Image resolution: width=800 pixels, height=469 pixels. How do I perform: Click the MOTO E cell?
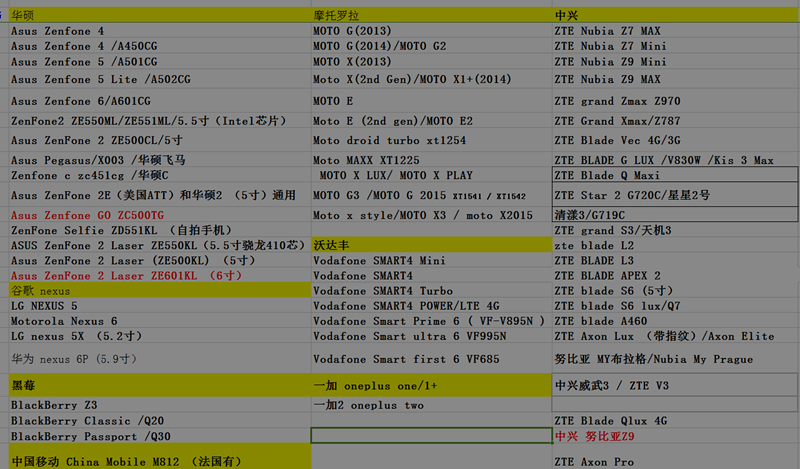(432, 101)
